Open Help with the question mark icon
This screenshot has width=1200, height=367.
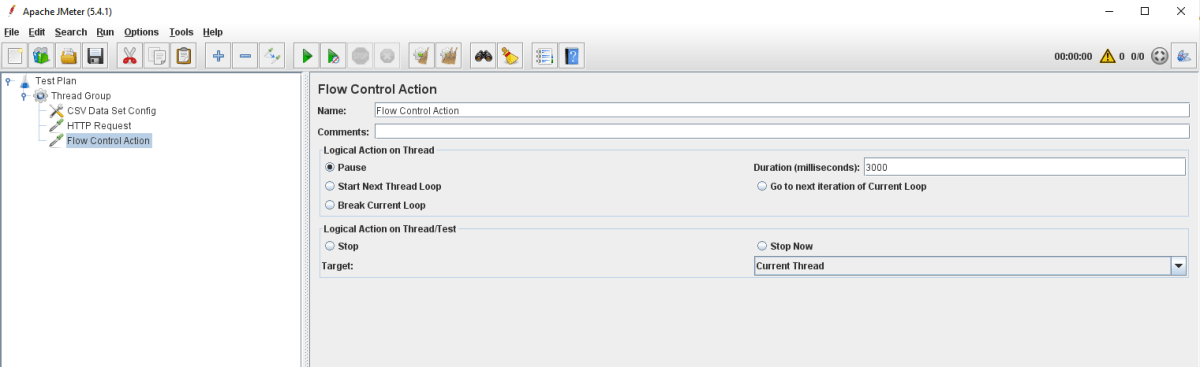pos(571,56)
